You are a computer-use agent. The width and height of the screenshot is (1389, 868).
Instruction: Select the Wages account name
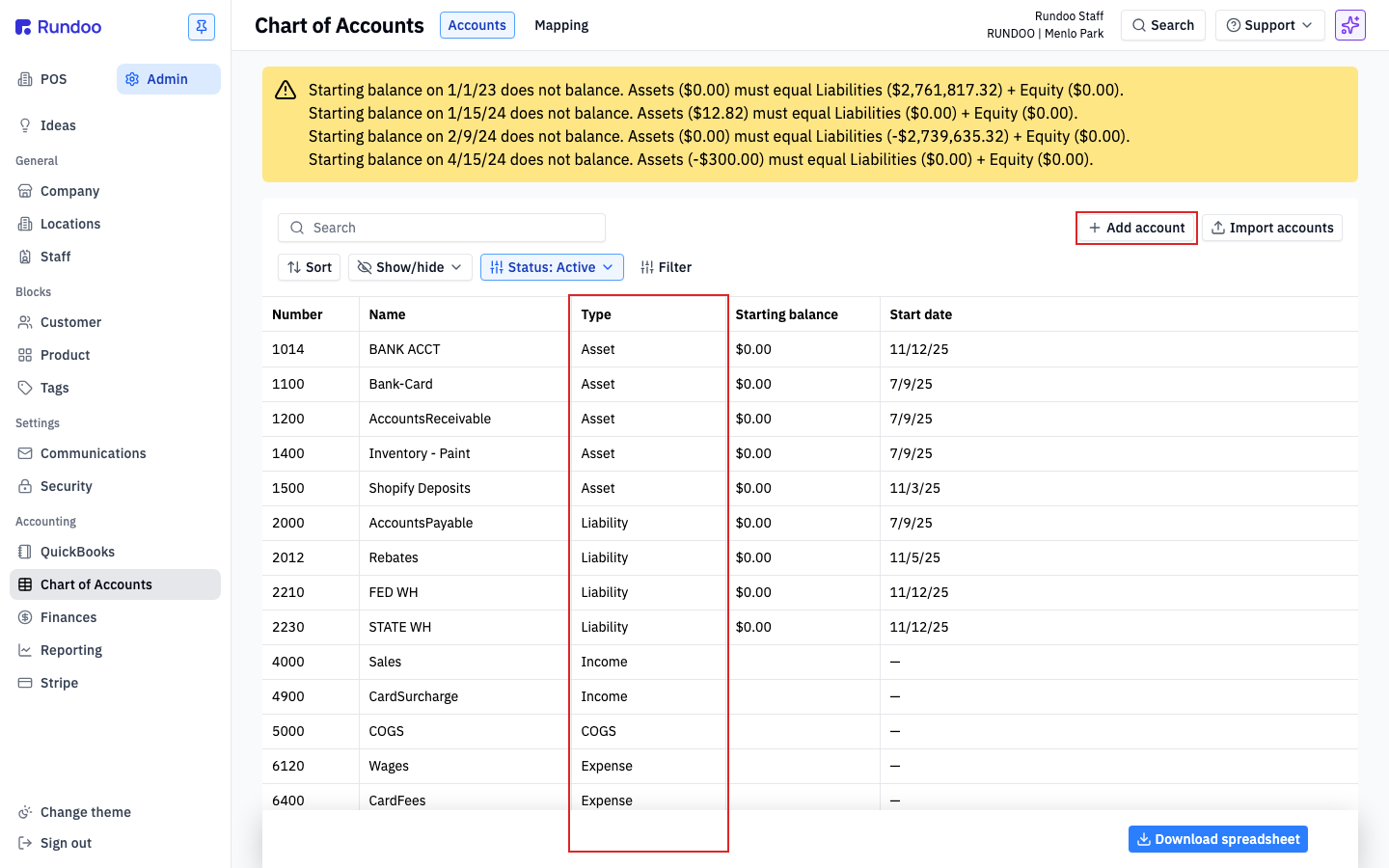389,766
